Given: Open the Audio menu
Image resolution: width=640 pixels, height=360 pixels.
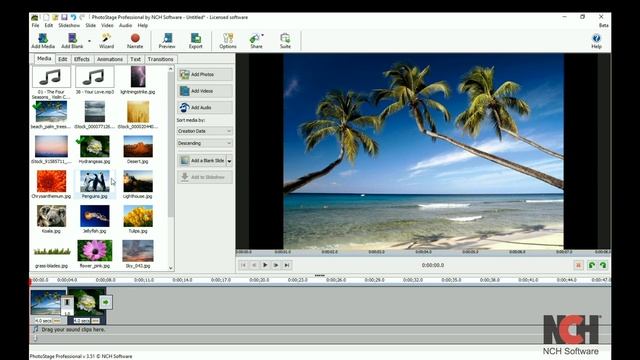Looking at the screenshot, I should click(125, 25).
